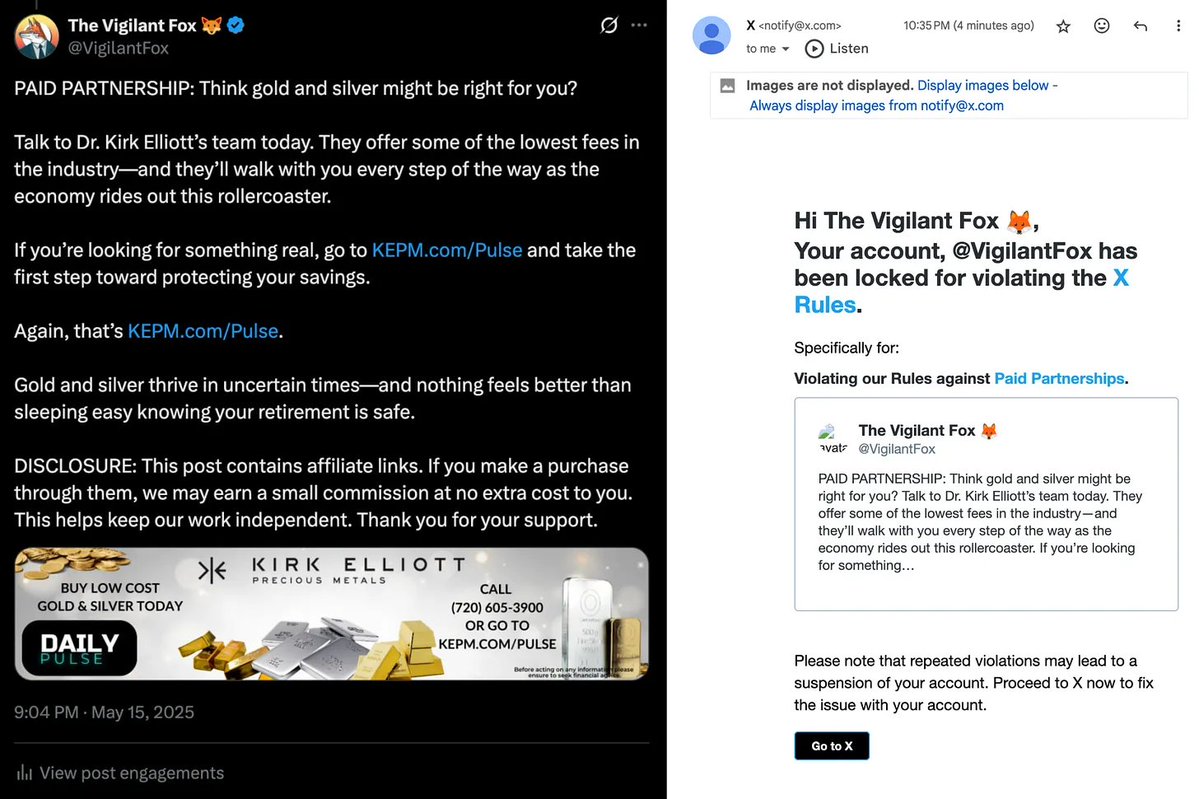
Task: Open the first KEPM.com/Pulse link
Action: point(447,250)
